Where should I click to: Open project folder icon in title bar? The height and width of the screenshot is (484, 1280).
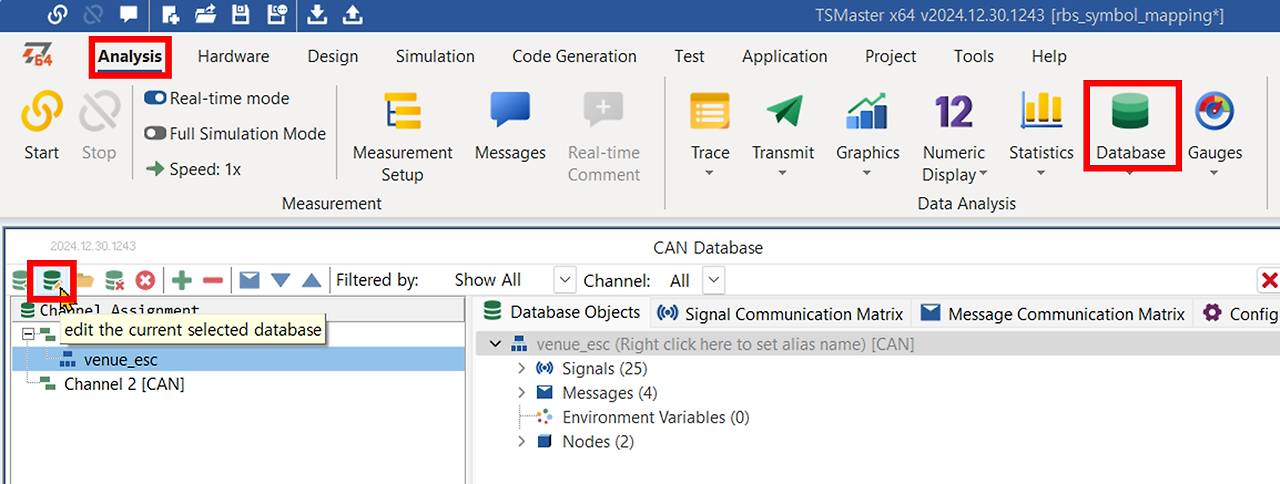[x=206, y=14]
